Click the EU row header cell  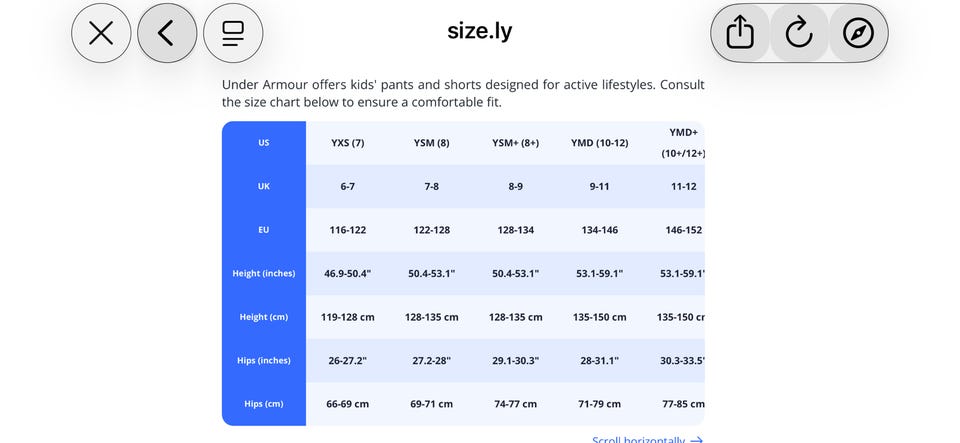264,230
